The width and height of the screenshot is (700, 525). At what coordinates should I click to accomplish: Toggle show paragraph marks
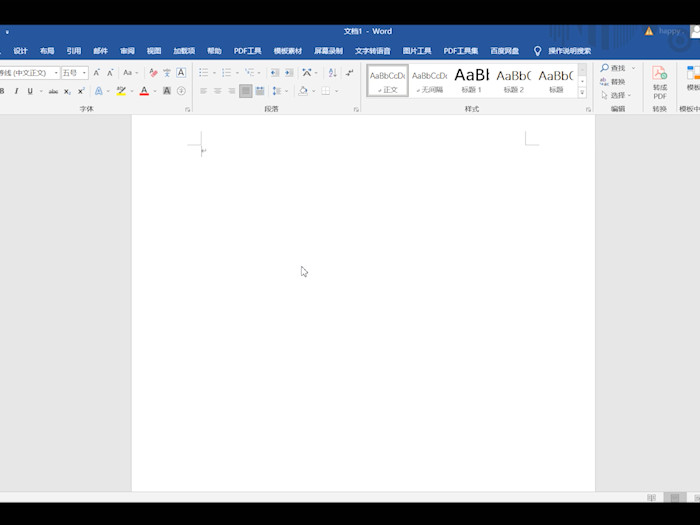(x=350, y=72)
